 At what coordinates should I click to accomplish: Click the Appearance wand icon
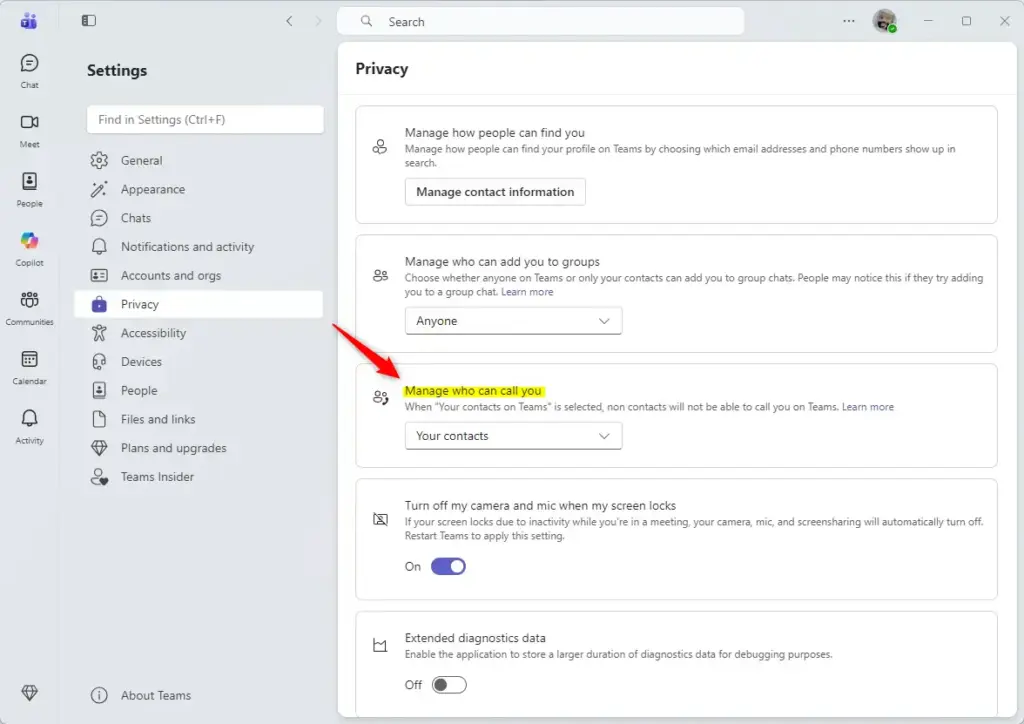pos(99,189)
